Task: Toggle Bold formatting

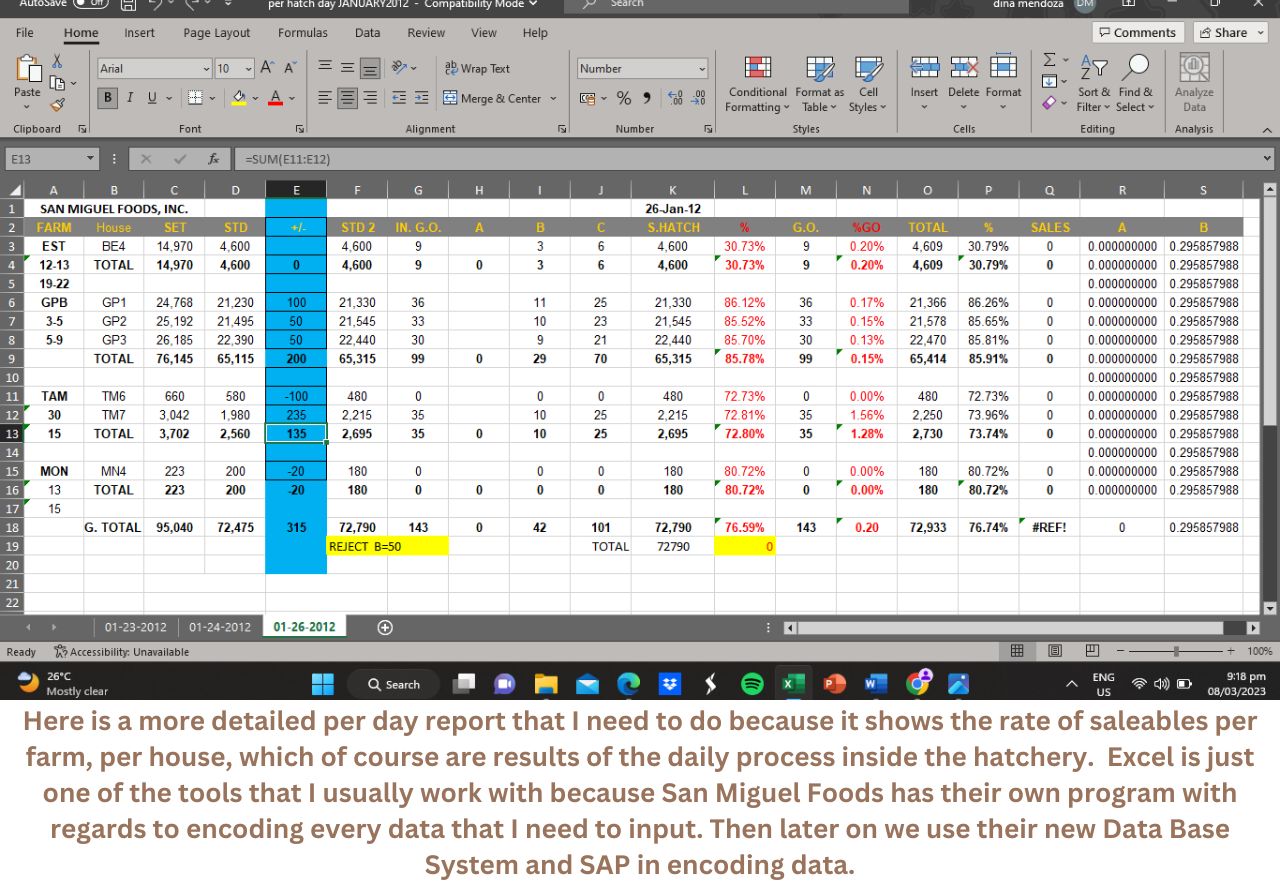Action: pos(108,98)
